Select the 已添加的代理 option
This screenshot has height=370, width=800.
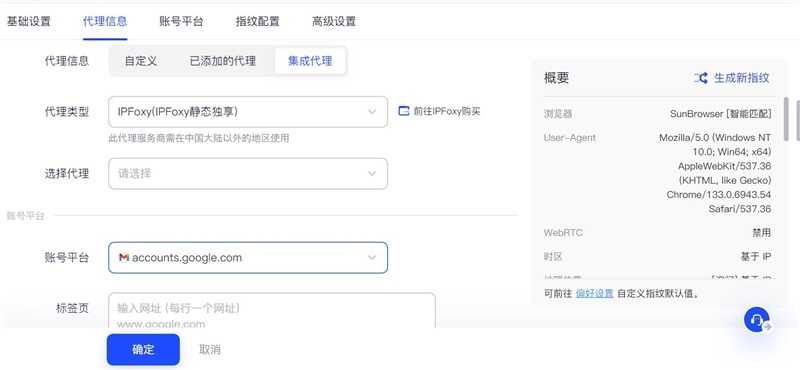223,61
